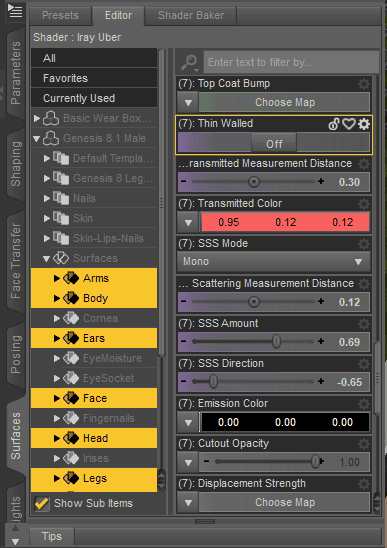Viewport: 387px width, 548px height.
Task: Click Transmitted Color red swatch
Action: [285, 223]
